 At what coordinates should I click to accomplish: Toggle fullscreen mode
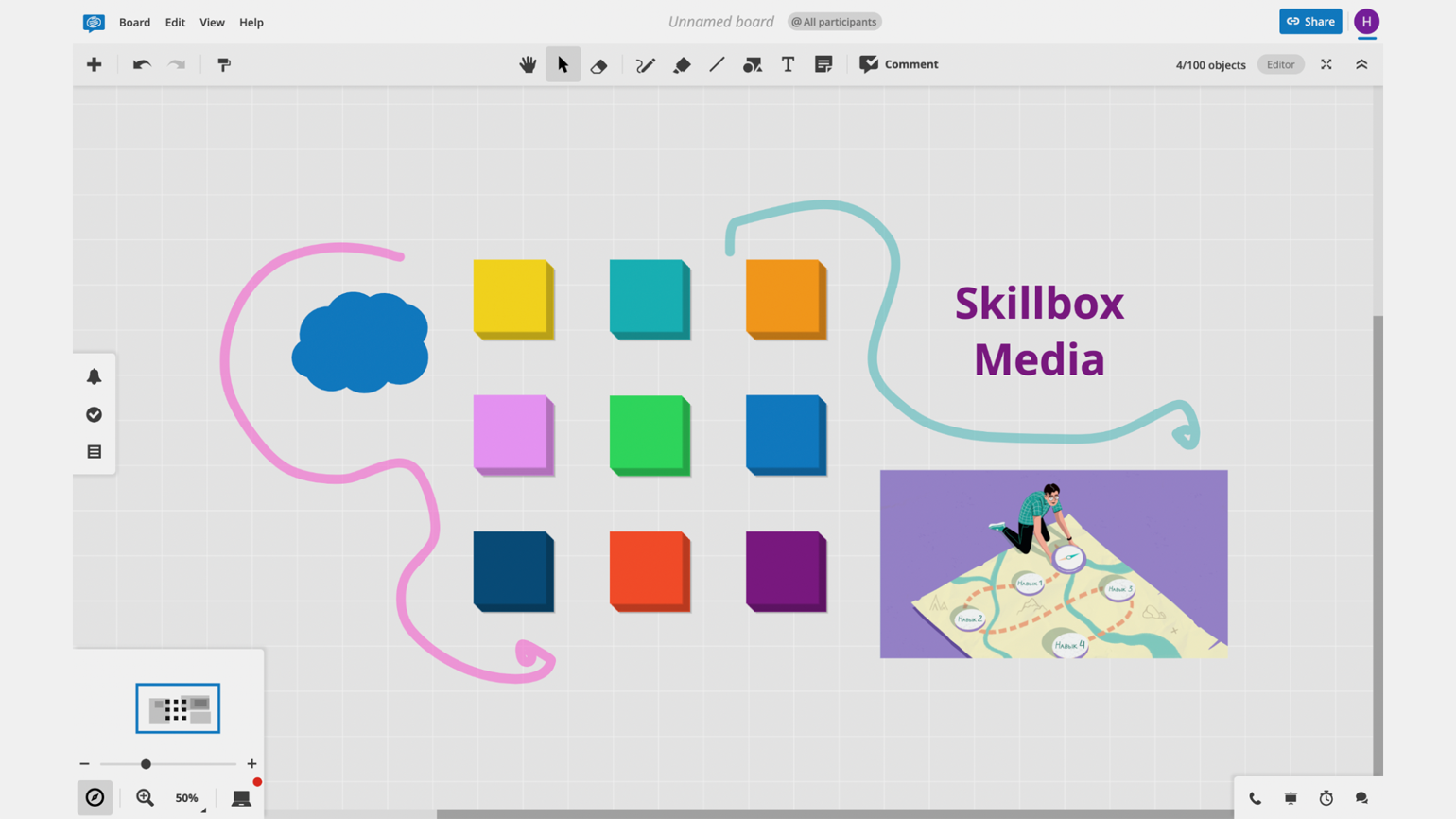coord(1326,64)
